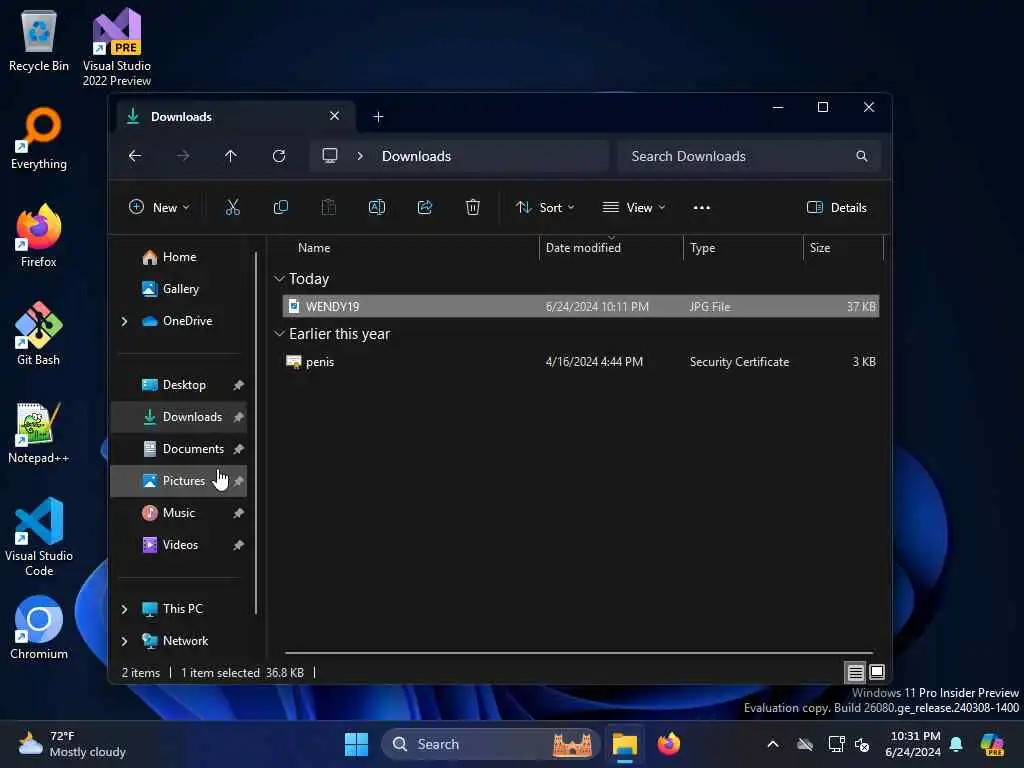
Task: Switch to details list view icon in status bar
Action: [x=856, y=672]
